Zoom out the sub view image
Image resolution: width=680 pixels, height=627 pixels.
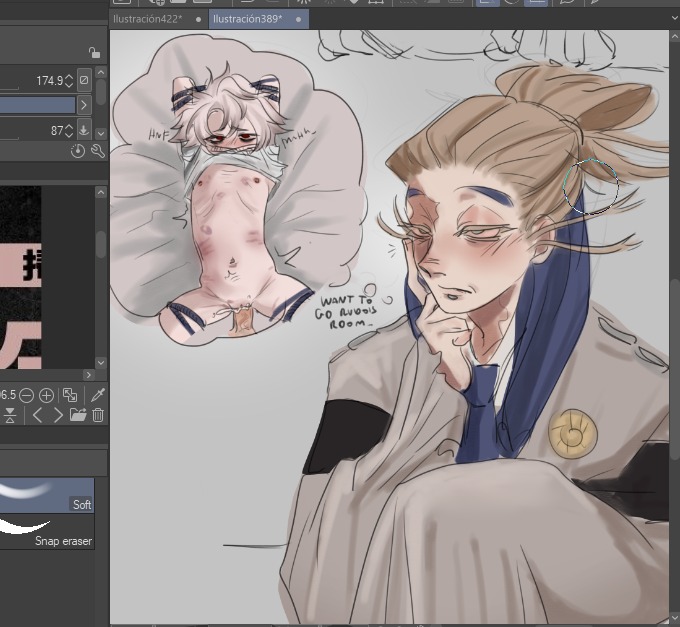26,395
